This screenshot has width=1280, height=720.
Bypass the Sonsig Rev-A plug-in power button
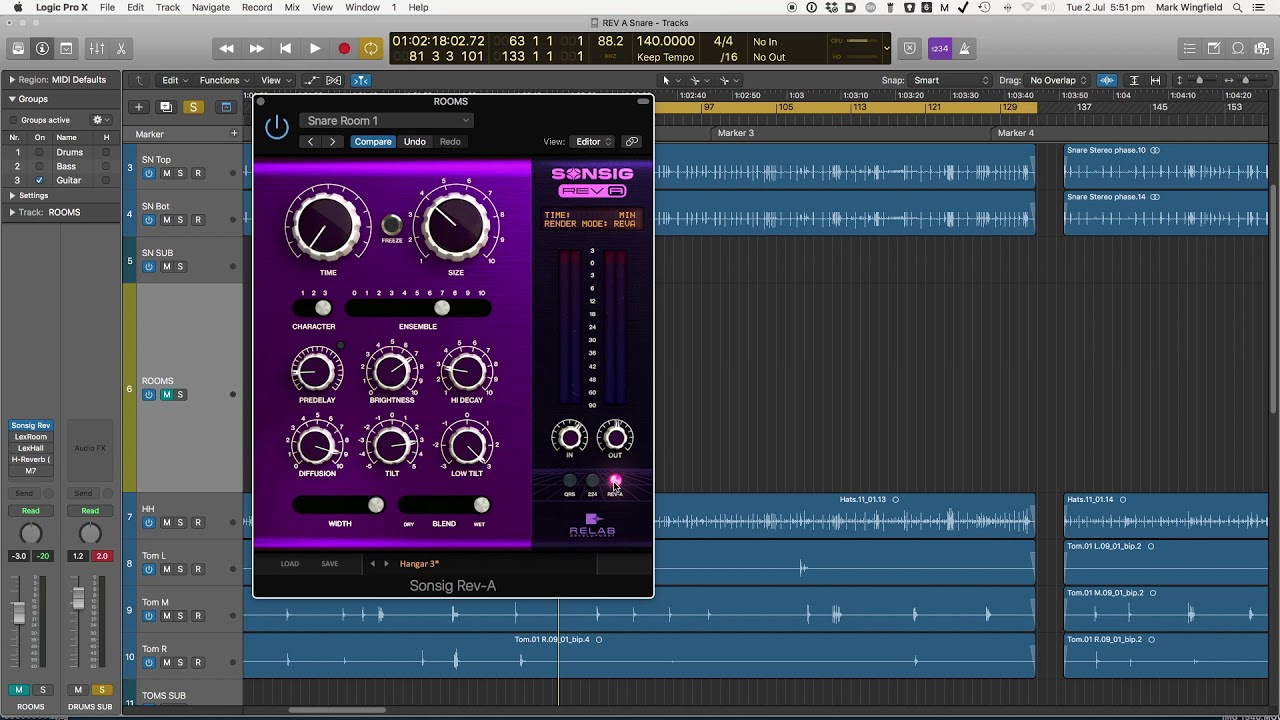tap(277, 127)
